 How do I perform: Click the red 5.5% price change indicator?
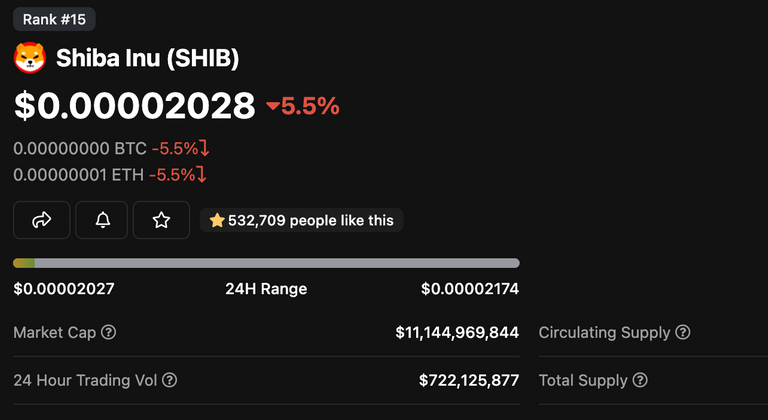tap(303, 106)
